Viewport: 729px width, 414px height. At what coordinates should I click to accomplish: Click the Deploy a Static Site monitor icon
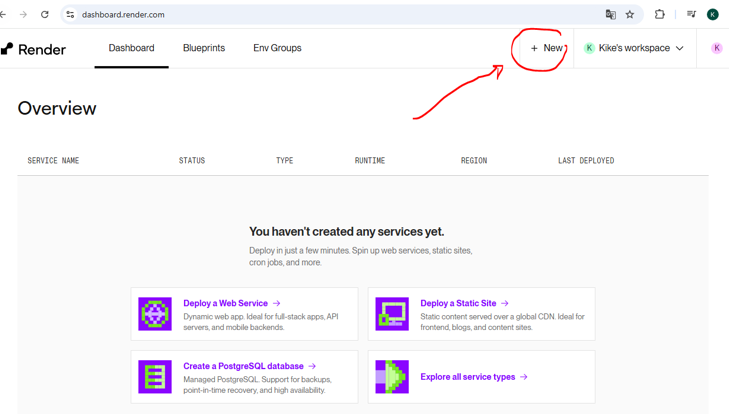click(x=392, y=314)
